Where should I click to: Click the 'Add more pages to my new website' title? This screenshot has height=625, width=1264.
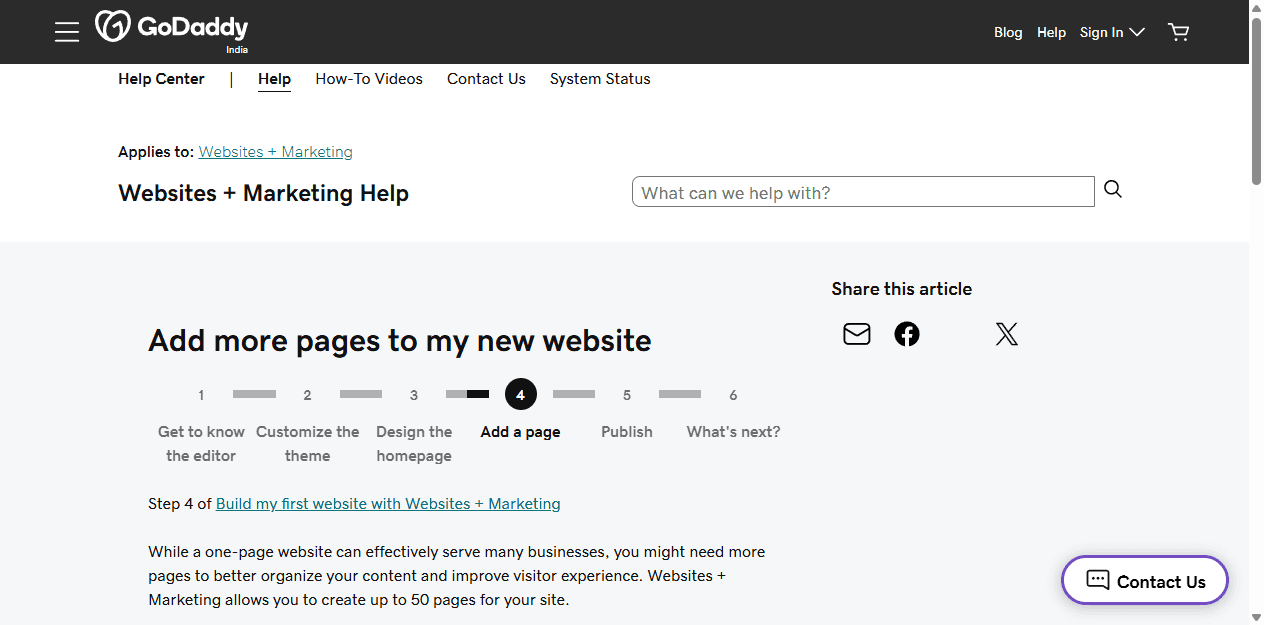click(400, 341)
